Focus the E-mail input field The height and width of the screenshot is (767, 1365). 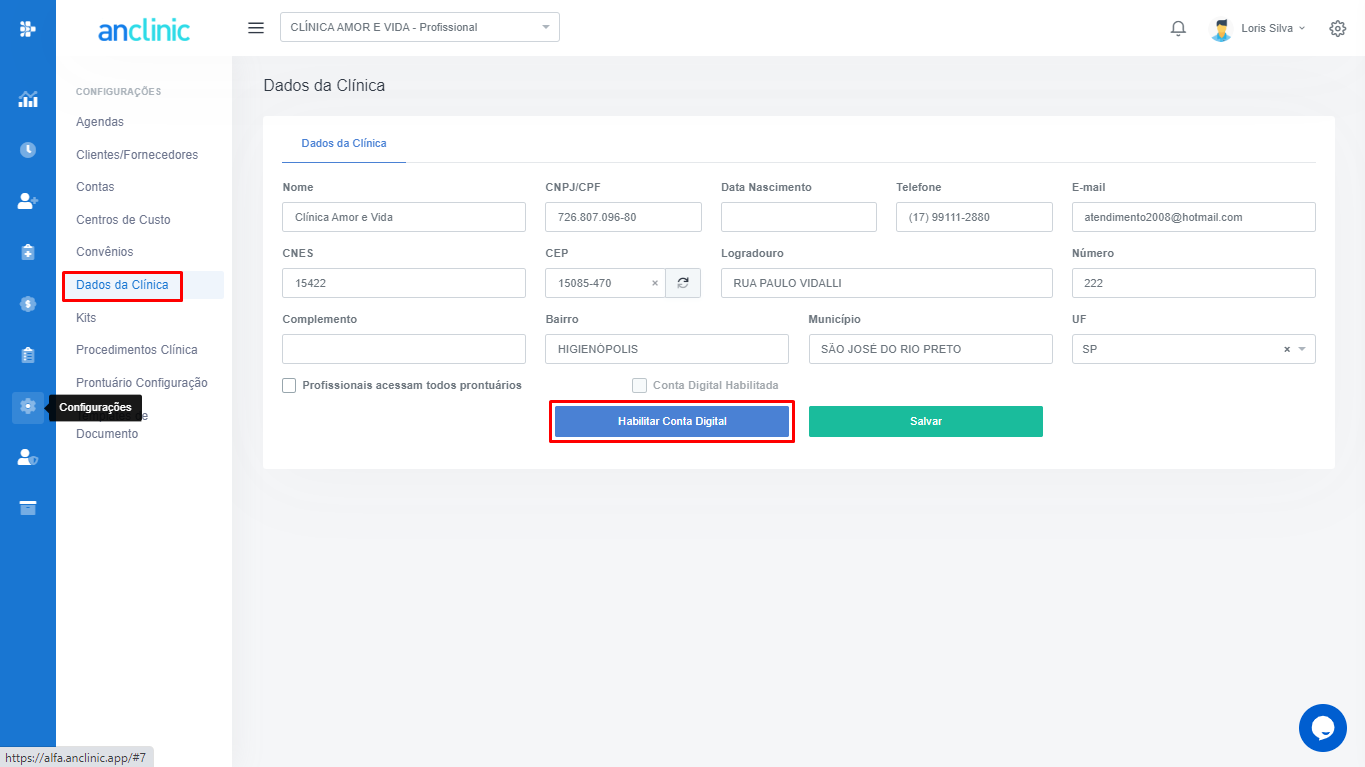coord(1194,217)
